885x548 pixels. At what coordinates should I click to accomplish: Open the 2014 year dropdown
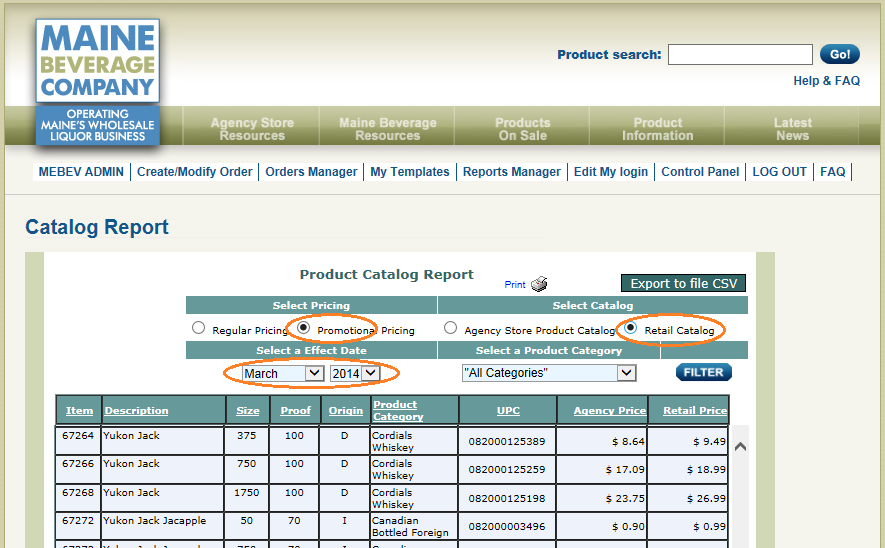(x=355, y=373)
